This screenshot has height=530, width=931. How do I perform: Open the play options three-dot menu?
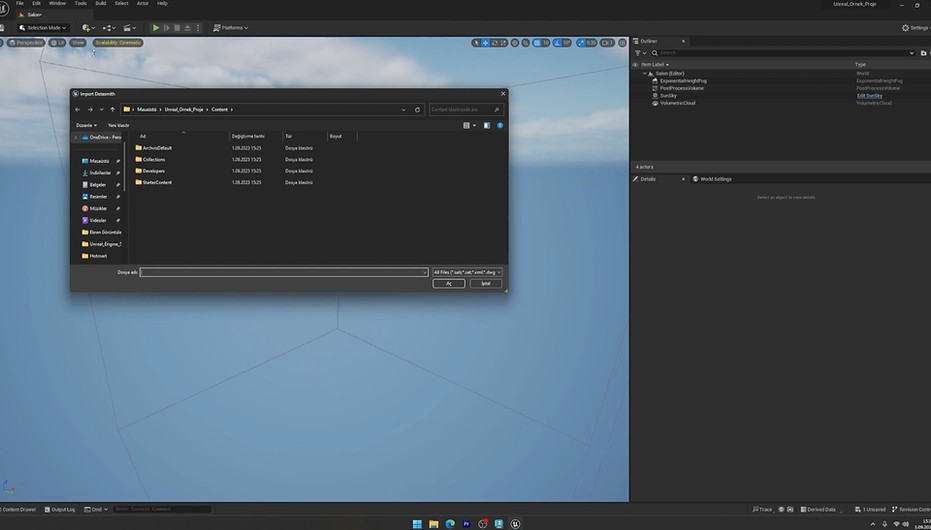pyautogui.click(x=198, y=28)
